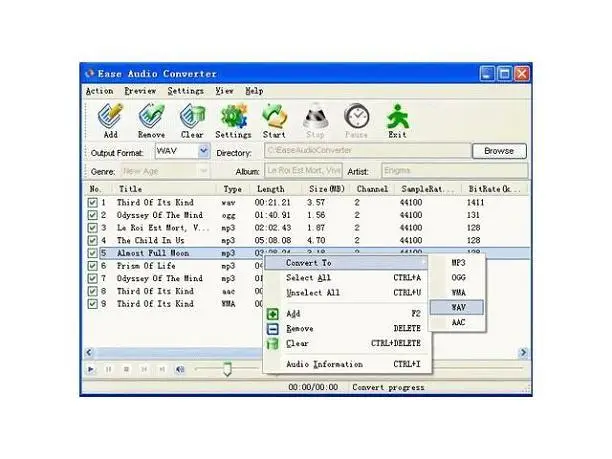Screen dimensions: 612x459
Task: Click the 1411 bitrate cell
Action: tap(475, 203)
